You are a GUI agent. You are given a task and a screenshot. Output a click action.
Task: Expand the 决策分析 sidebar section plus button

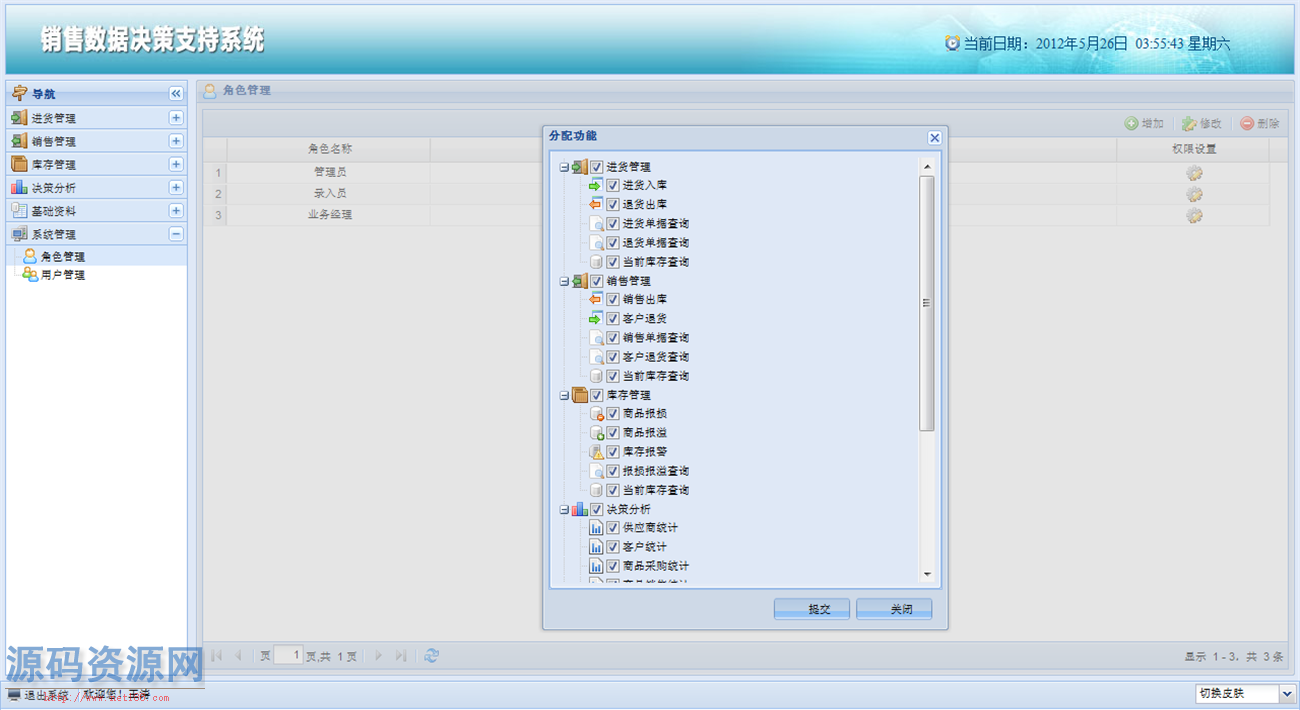pyautogui.click(x=176, y=188)
